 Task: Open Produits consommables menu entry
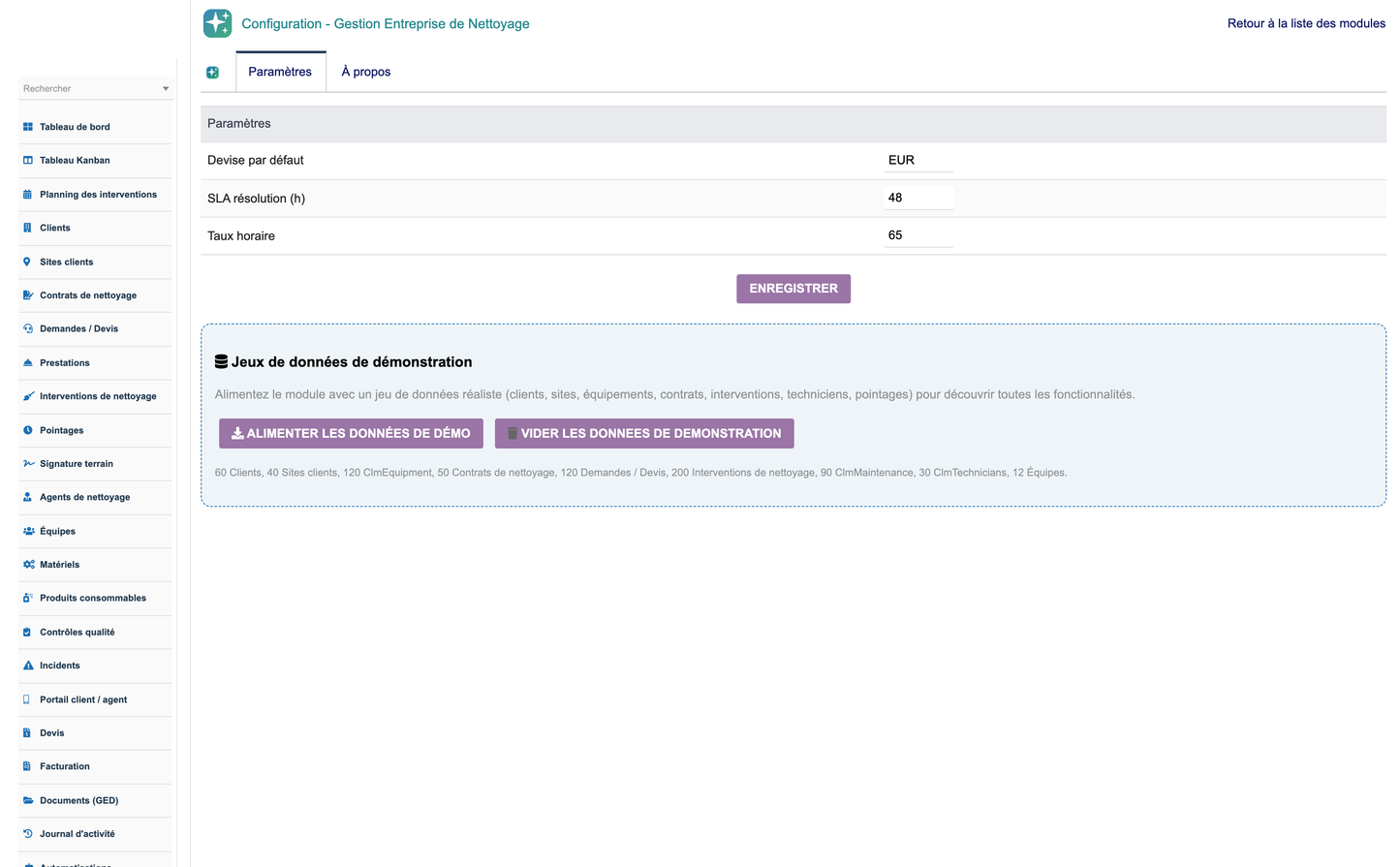93,599
